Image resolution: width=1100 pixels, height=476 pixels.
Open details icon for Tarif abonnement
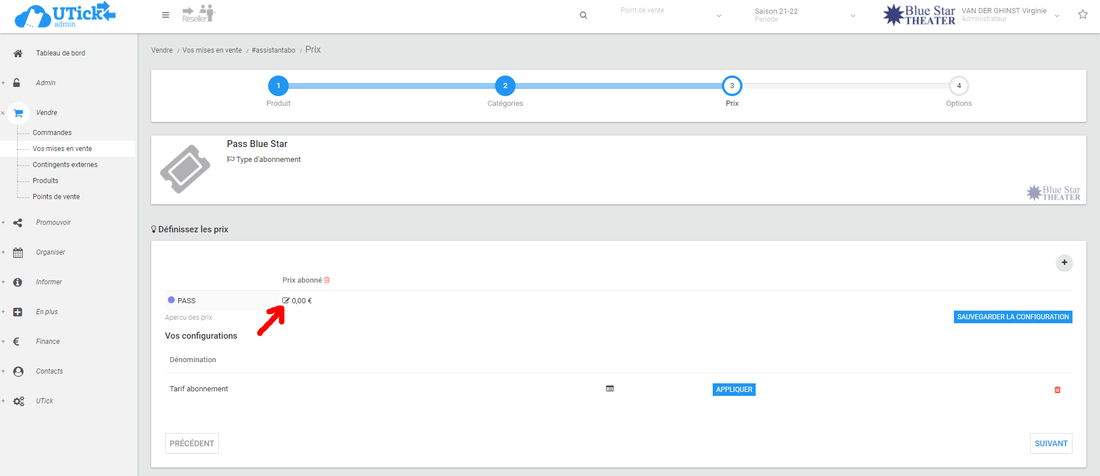click(x=610, y=389)
